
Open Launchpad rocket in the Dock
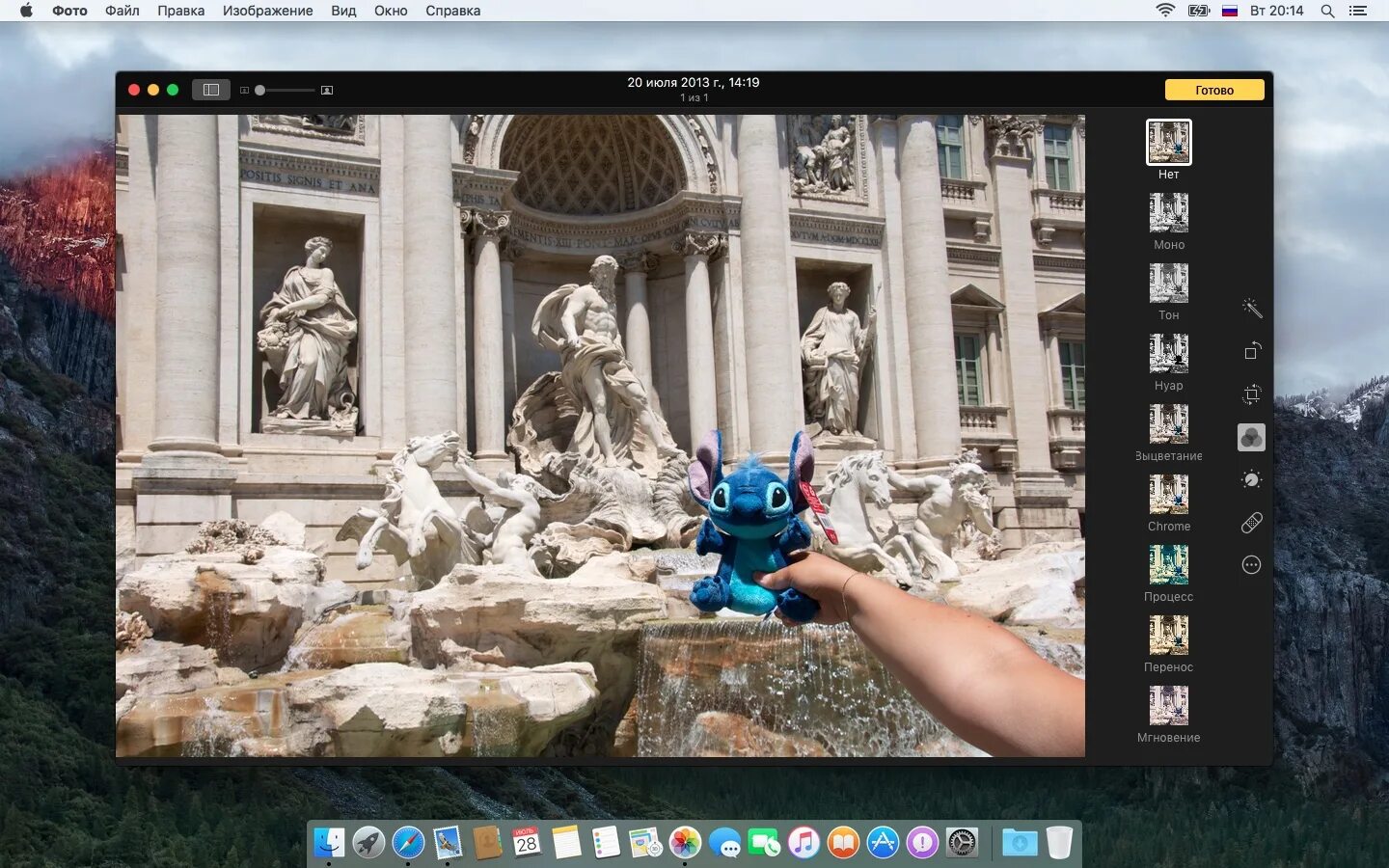point(368,843)
